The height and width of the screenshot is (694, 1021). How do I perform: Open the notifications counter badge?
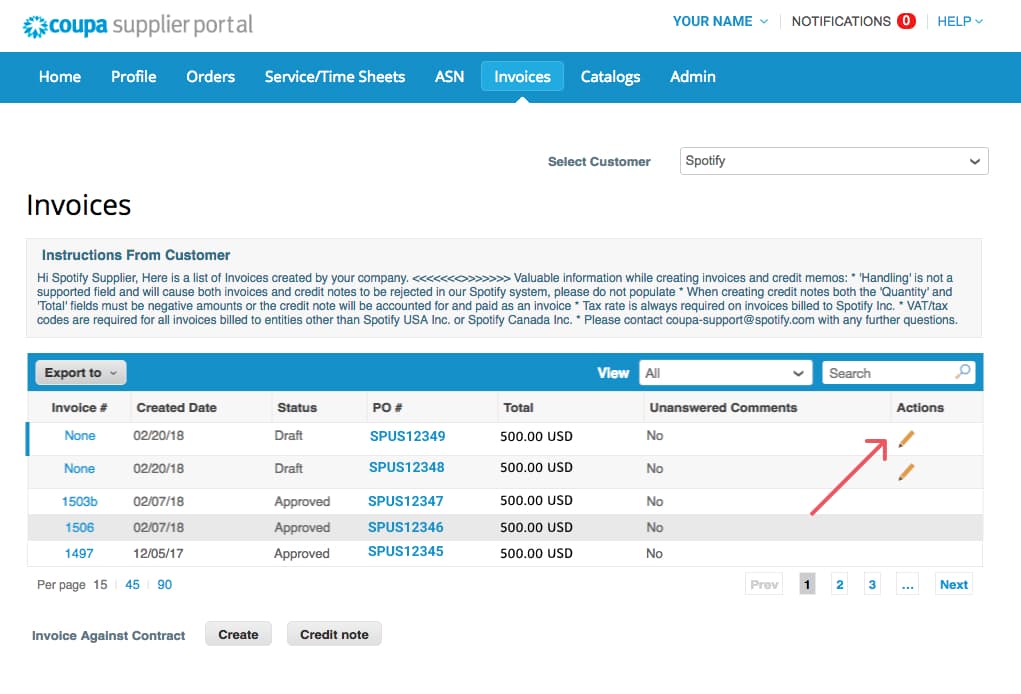pos(906,21)
